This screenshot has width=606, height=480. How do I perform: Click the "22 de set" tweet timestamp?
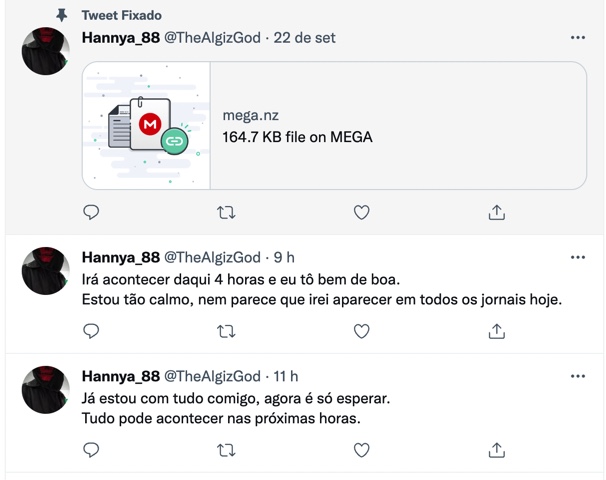tap(305, 38)
